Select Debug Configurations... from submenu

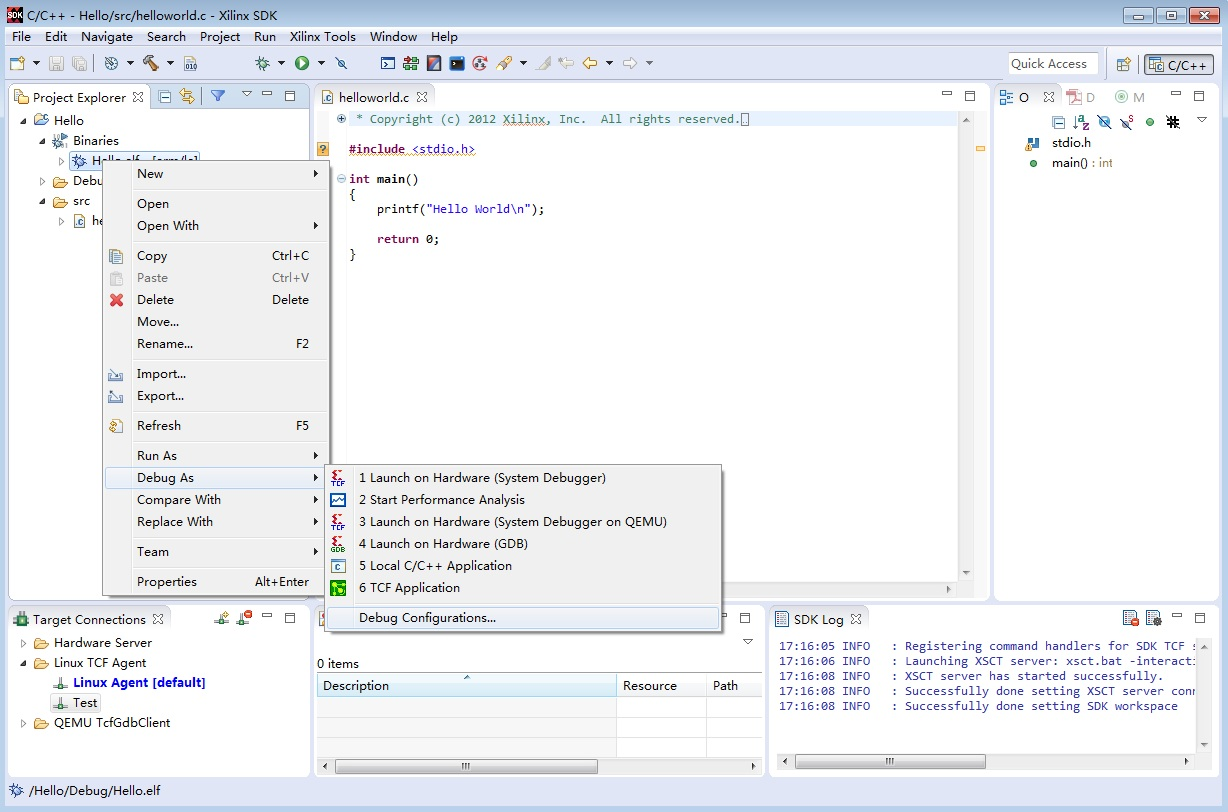427,618
